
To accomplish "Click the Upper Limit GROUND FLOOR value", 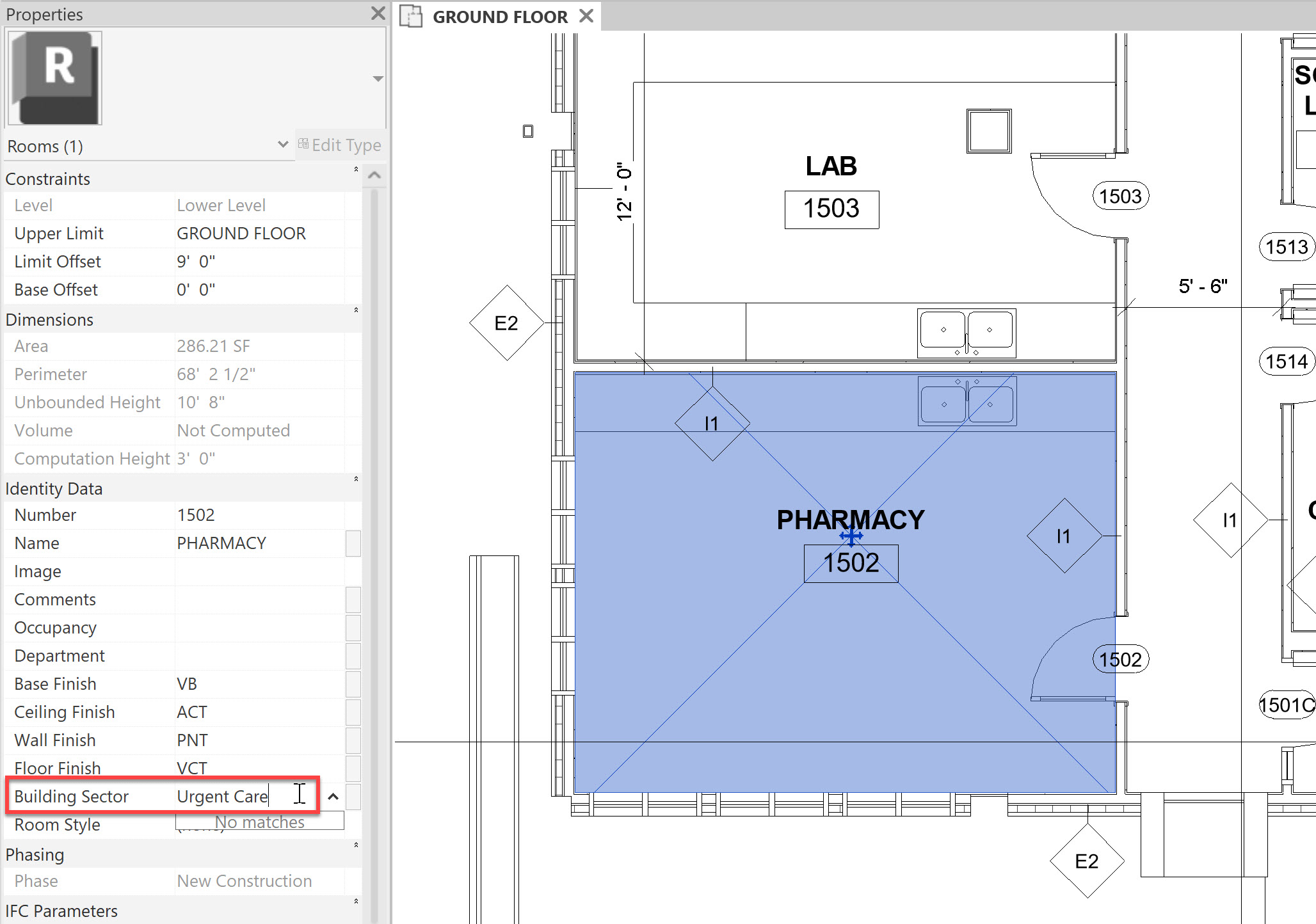I will tap(259, 234).
